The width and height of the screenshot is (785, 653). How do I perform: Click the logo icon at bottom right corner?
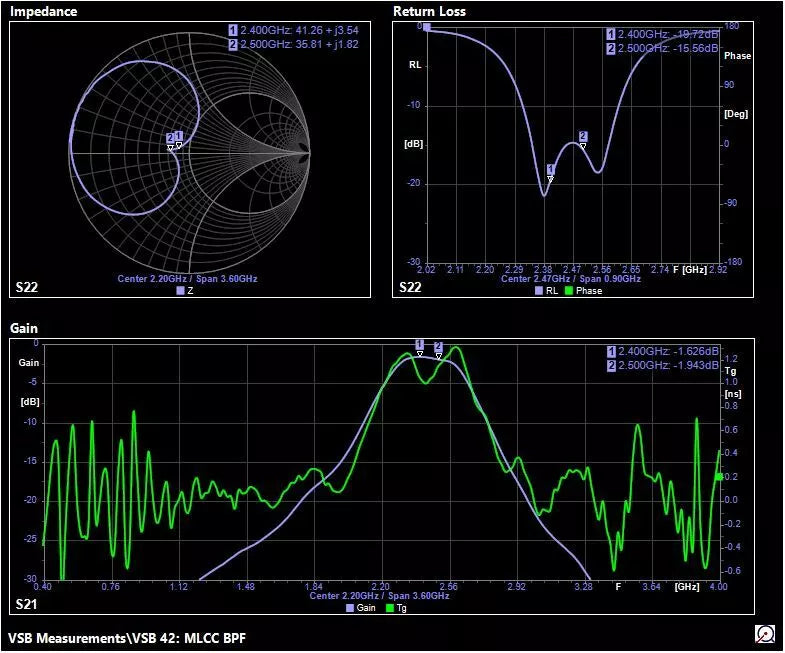pyautogui.click(x=764, y=634)
